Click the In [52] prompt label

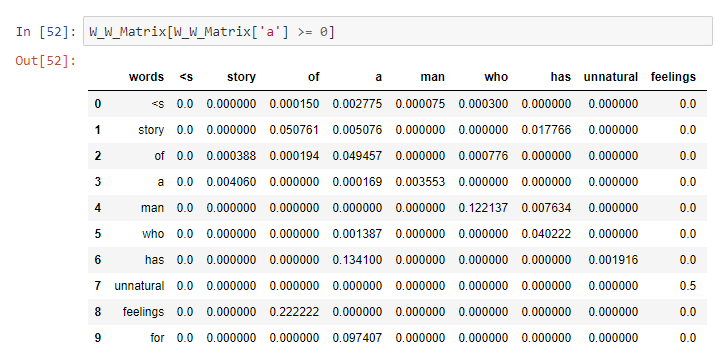[46, 32]
